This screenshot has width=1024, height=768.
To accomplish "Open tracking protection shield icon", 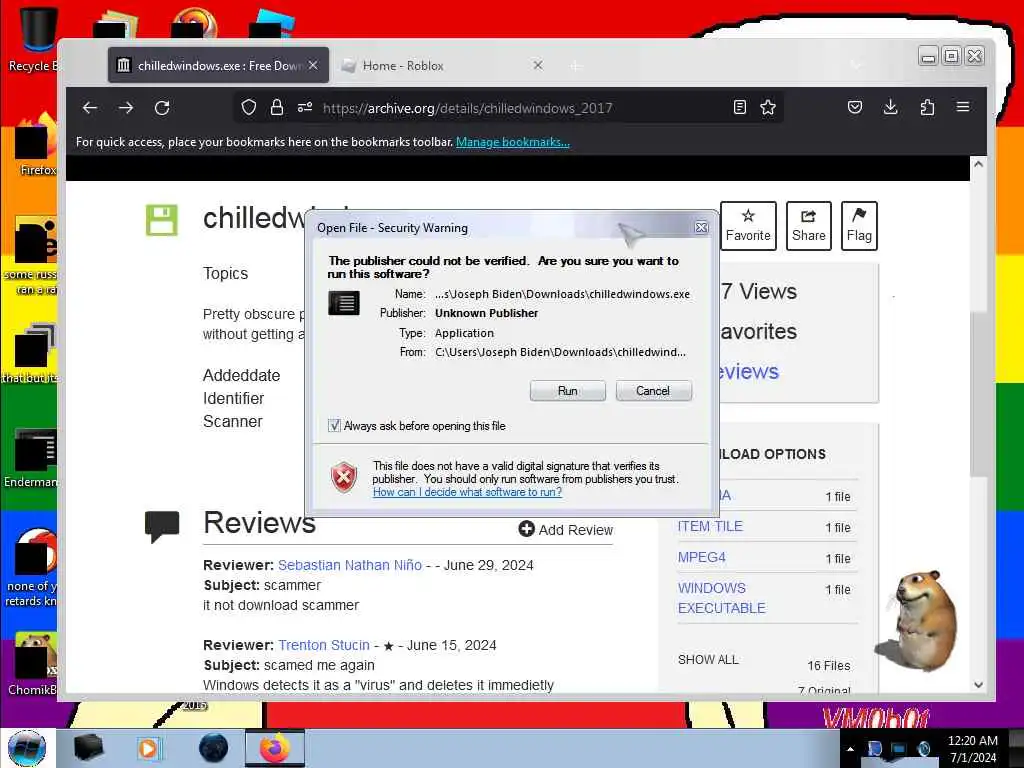I will [x=248, y=107].
